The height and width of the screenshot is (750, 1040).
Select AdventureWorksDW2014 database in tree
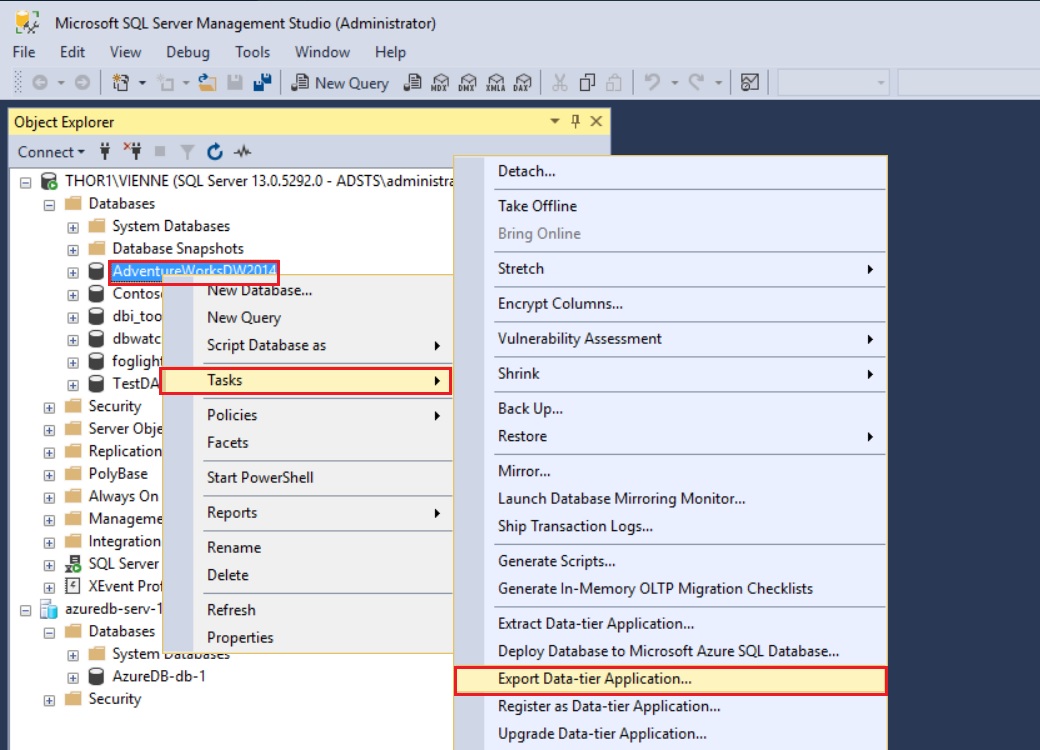point(194,271)
